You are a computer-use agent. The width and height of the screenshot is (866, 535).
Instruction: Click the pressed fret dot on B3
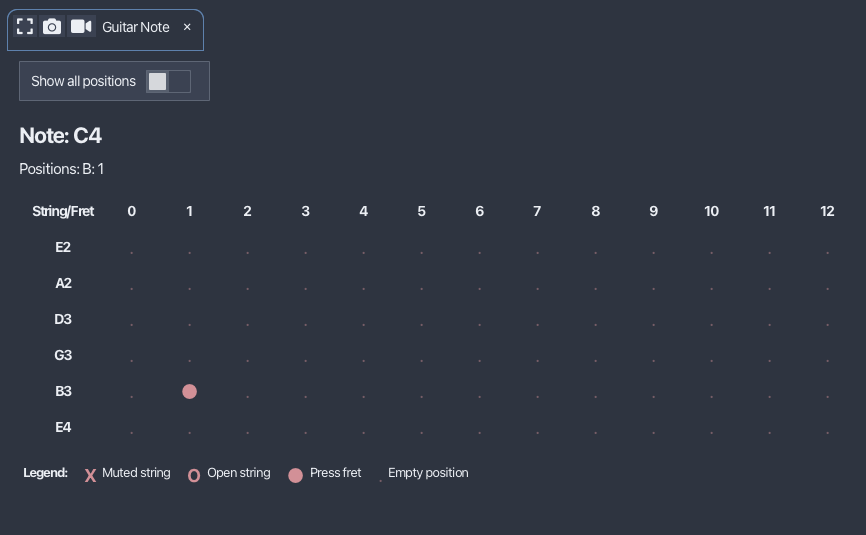pos(189,391)
